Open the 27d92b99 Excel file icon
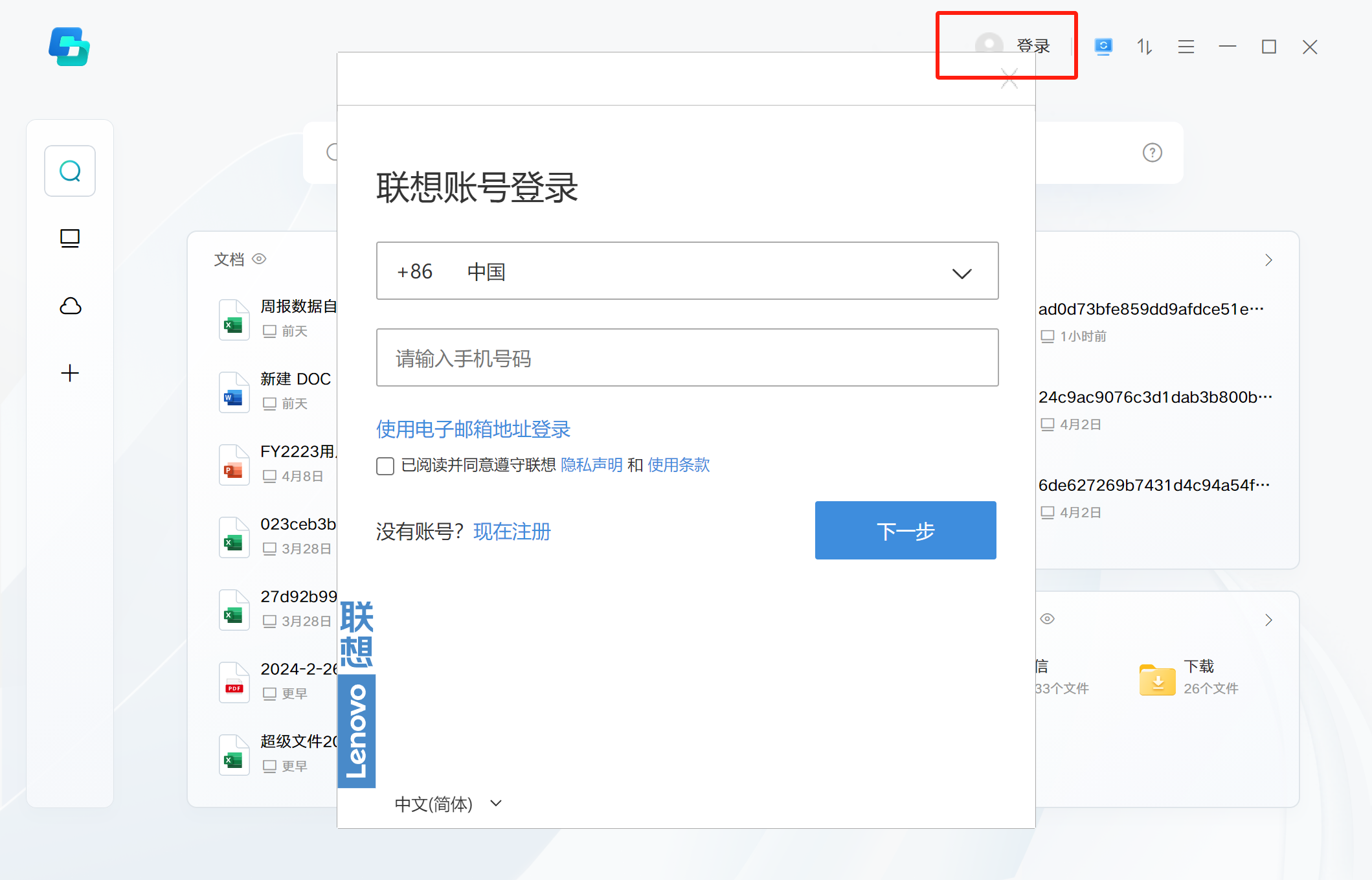Viewport: 1372px width, 880px height. pyautogui.click(x=234, y=609)
